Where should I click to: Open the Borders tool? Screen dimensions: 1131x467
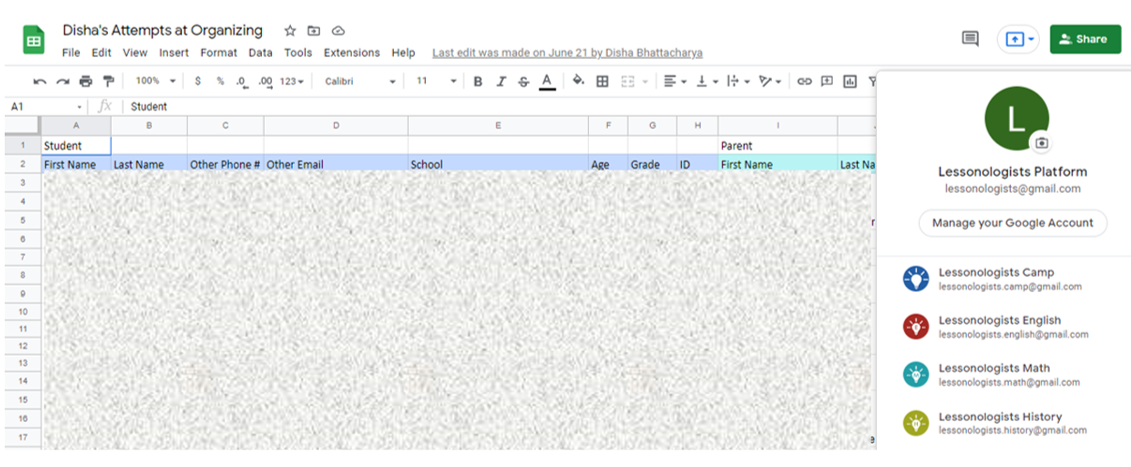602,82
